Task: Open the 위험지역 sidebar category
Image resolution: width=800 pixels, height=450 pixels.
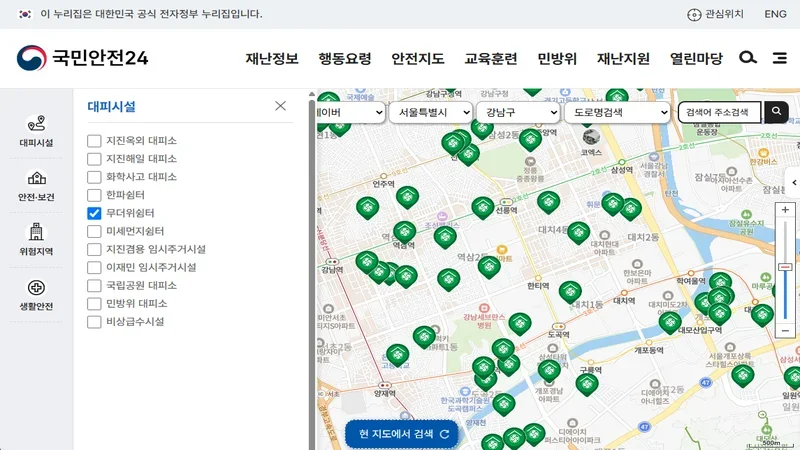Action: [x=36, y=240]
